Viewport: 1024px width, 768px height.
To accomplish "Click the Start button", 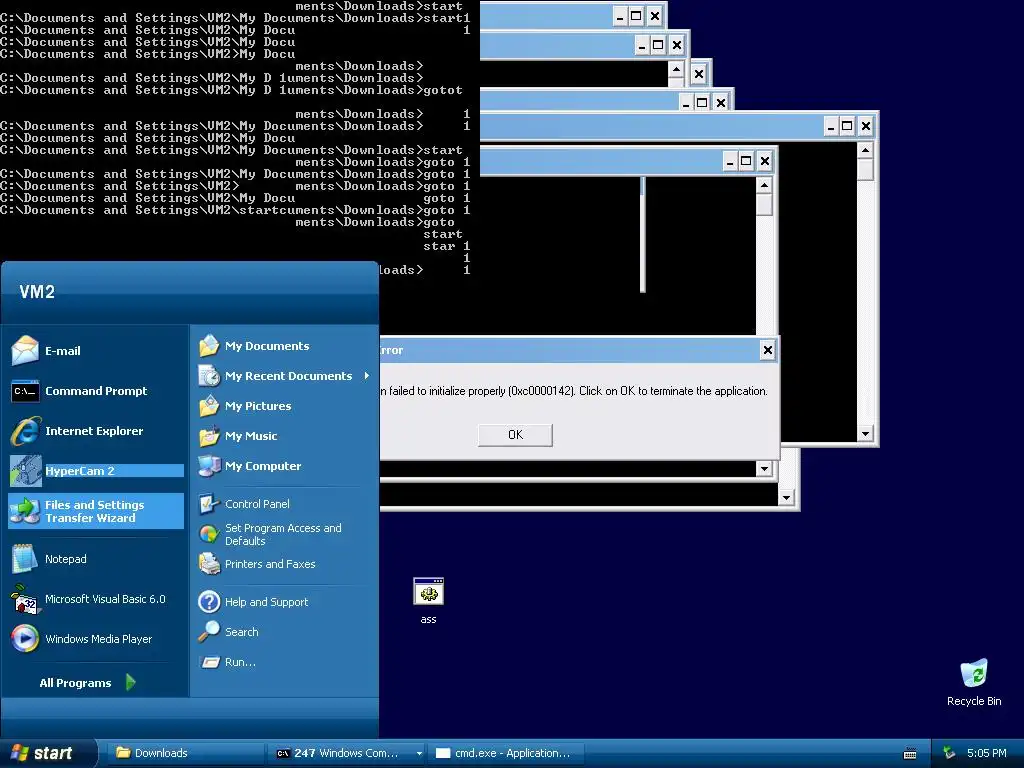I will pyautogui.click(x=47, y=753).
